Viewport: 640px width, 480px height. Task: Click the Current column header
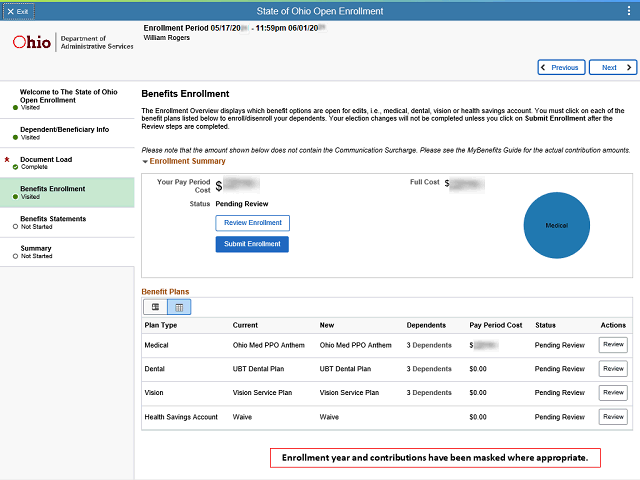(245, 325)
